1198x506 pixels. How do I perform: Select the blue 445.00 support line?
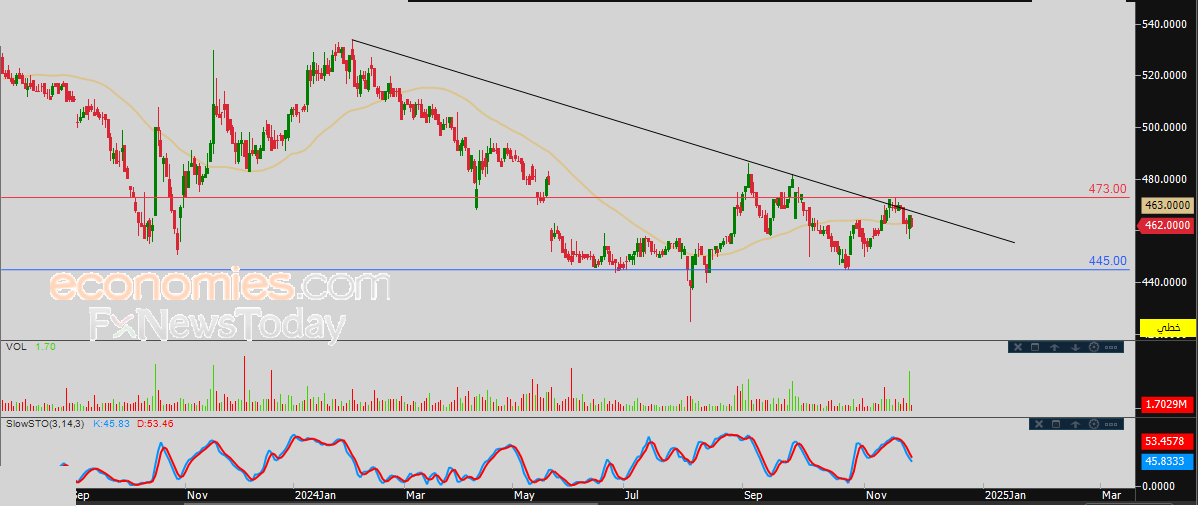point(565,269)
